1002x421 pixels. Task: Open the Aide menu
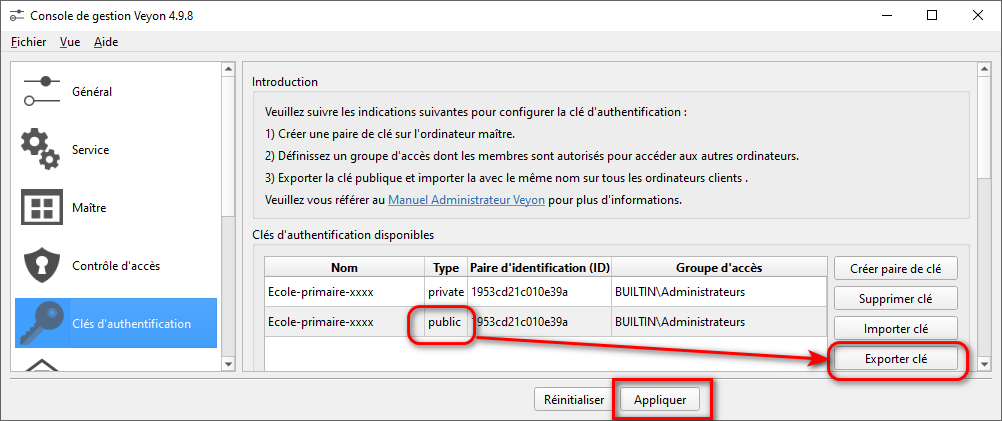[106, 42]
